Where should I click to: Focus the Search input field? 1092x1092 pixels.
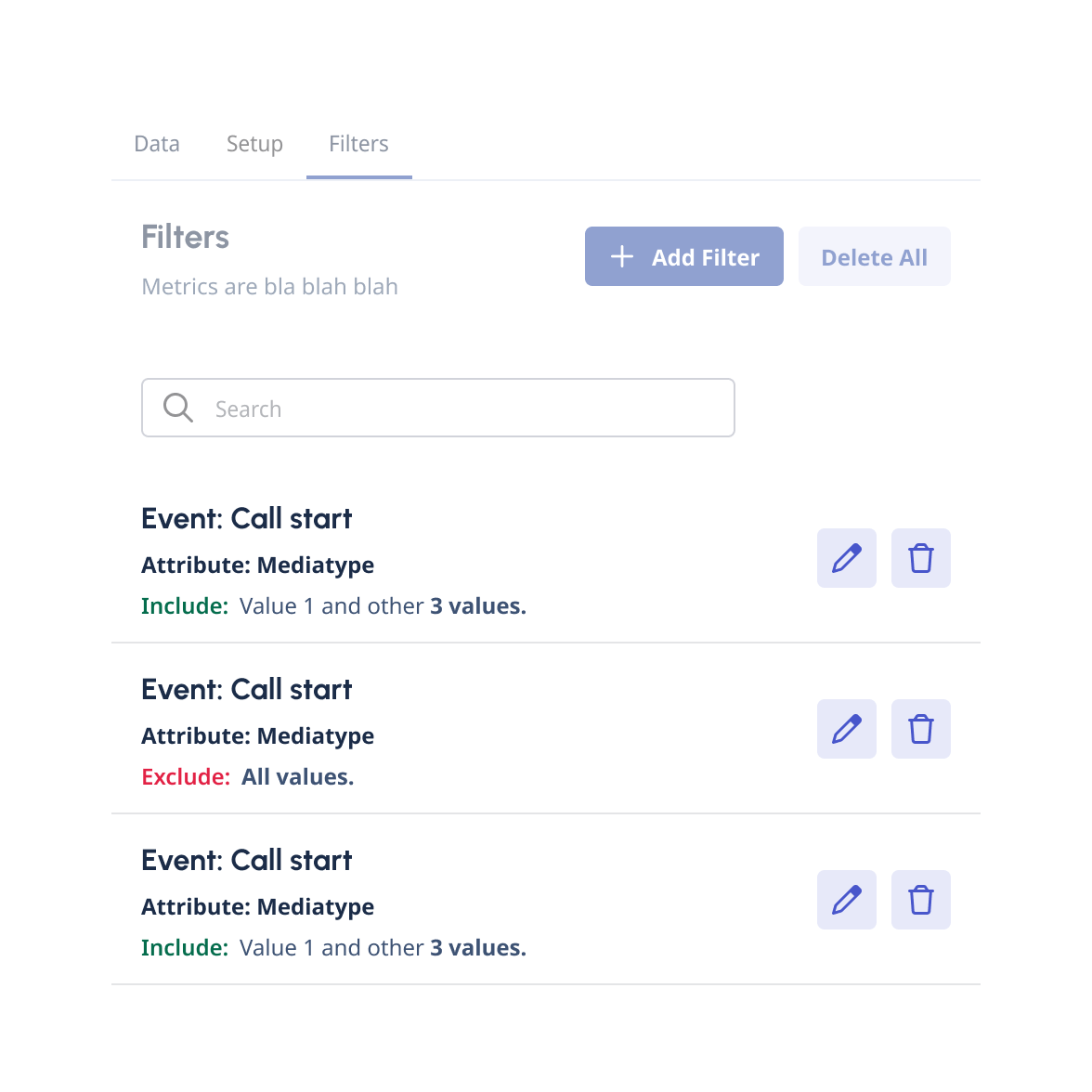coord(464,408)
